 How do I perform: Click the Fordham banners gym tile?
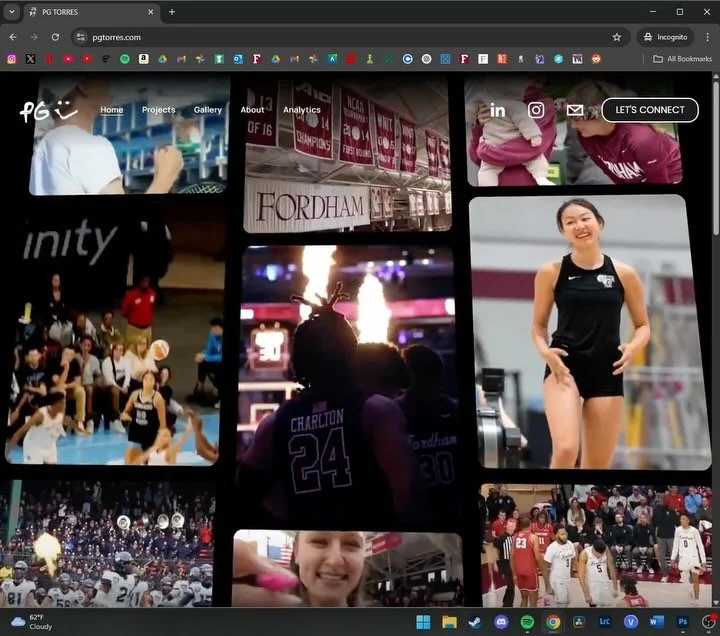click(x=347, y=154)
